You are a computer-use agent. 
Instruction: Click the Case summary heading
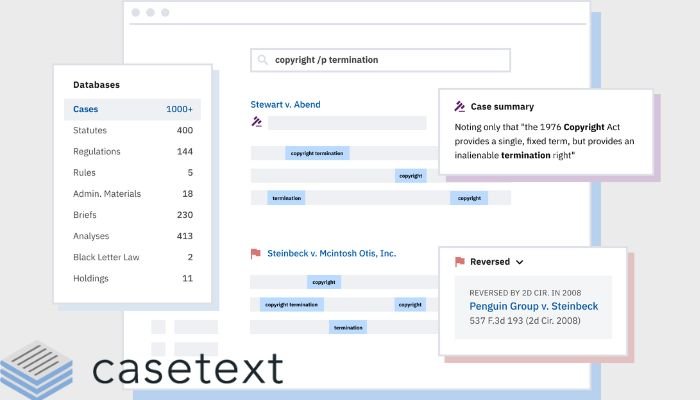click(502, 107)
